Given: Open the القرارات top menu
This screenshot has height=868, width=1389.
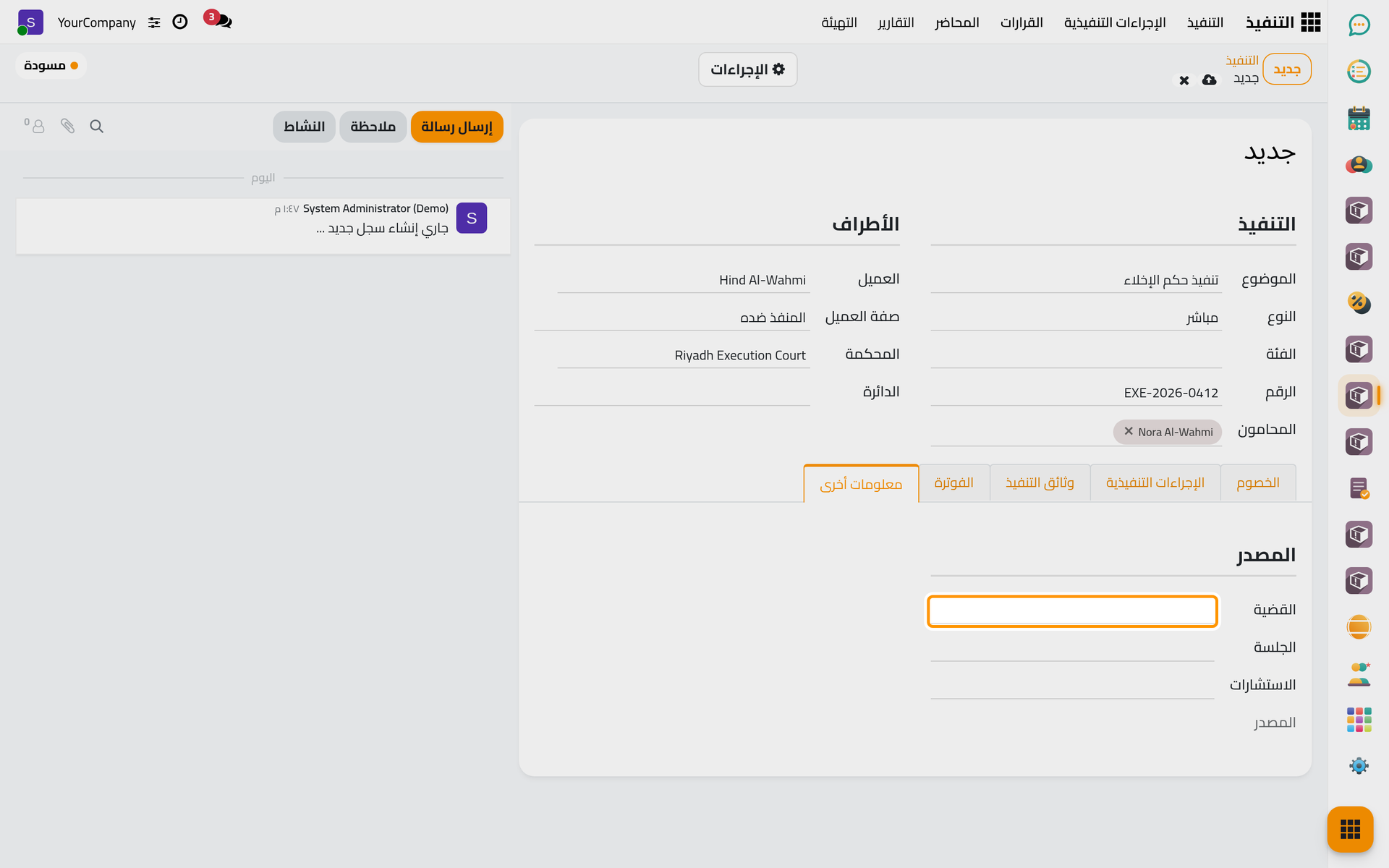Looking at the screenshot, I should point(1021,22).
